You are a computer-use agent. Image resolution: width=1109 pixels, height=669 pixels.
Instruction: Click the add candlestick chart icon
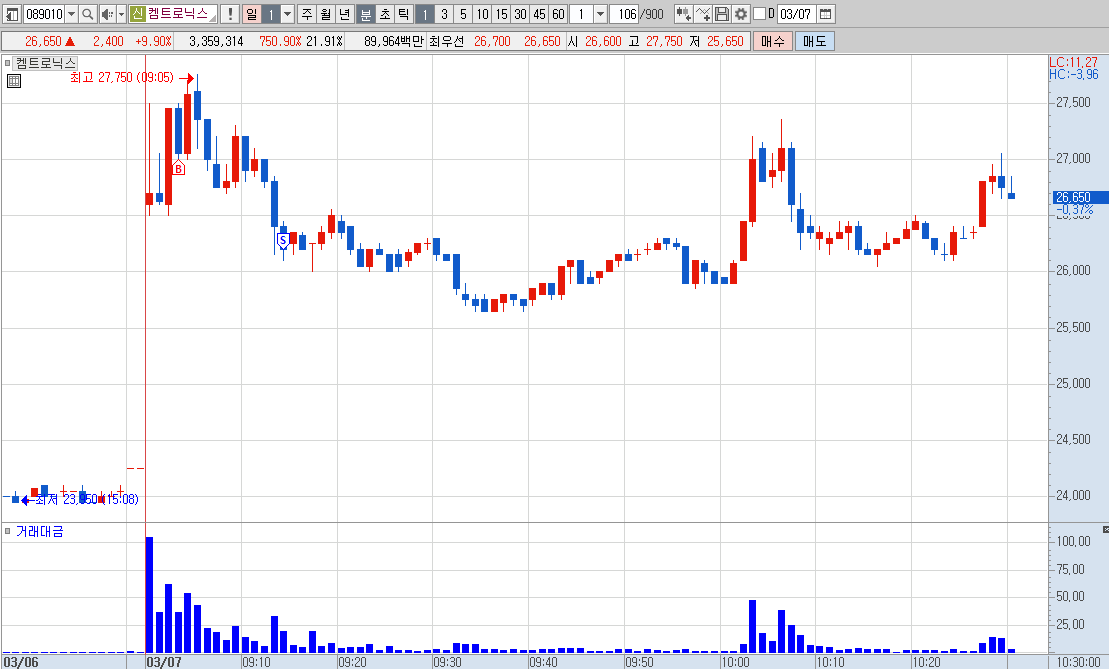click(x=683, y=14)
